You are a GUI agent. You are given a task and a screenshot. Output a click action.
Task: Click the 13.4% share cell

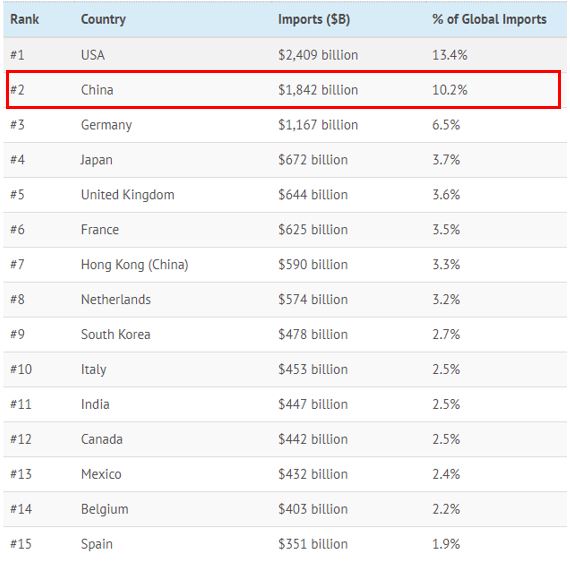[x=450, y=55]
